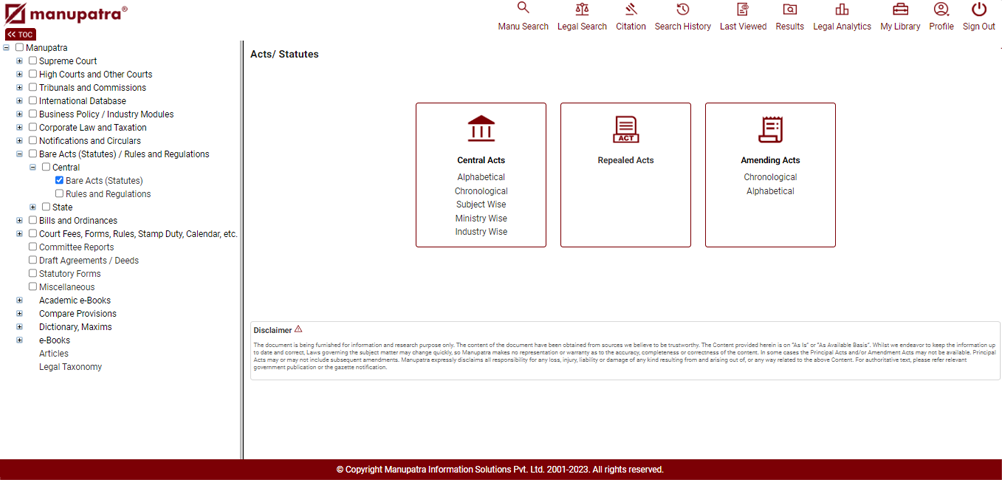Expand the High Courts and Other Courts node
The height and width of the screenshot is (480, 1002).
[19, 74]
